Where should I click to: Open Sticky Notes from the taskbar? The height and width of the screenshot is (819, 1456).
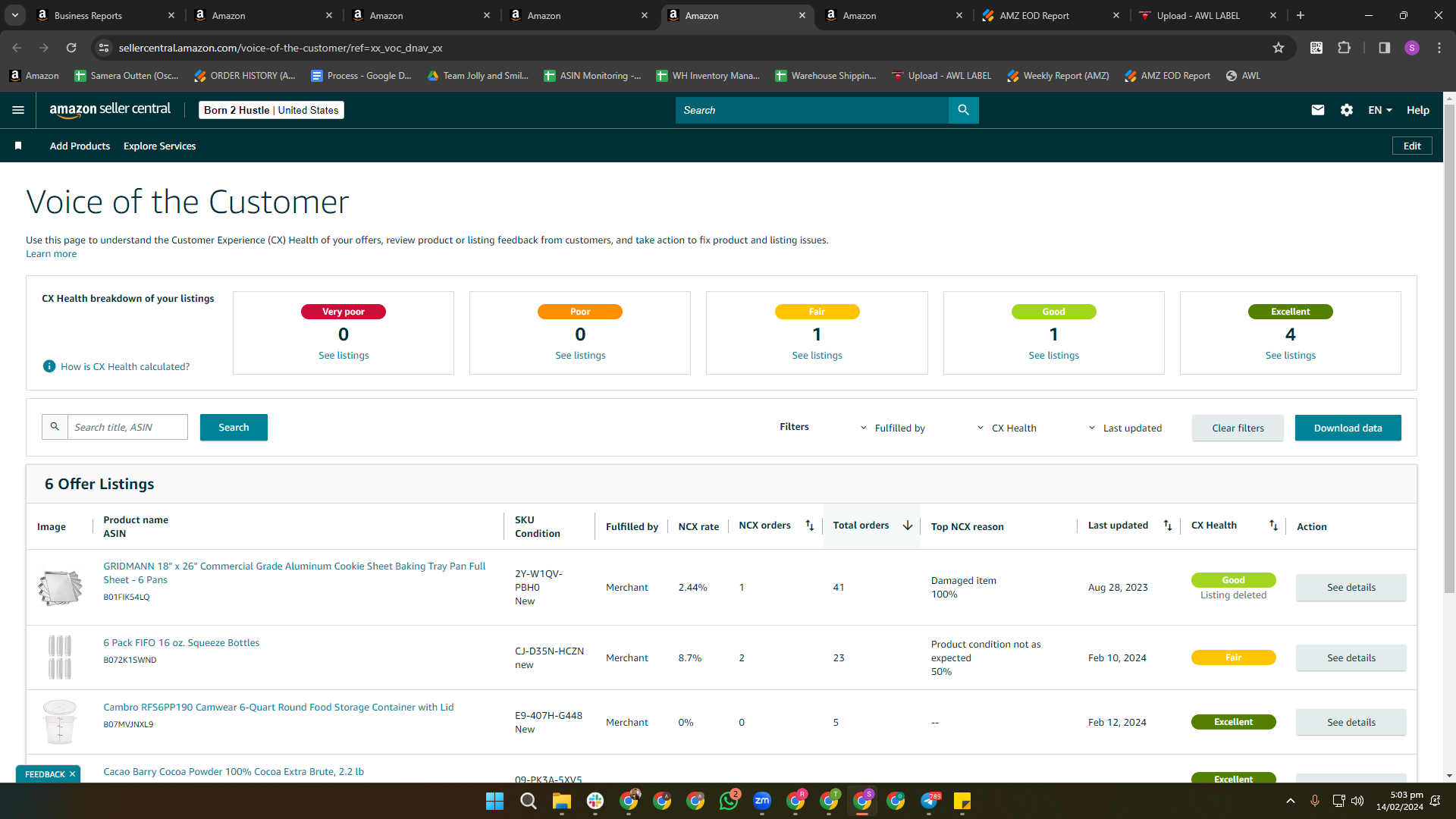point(962,801)
